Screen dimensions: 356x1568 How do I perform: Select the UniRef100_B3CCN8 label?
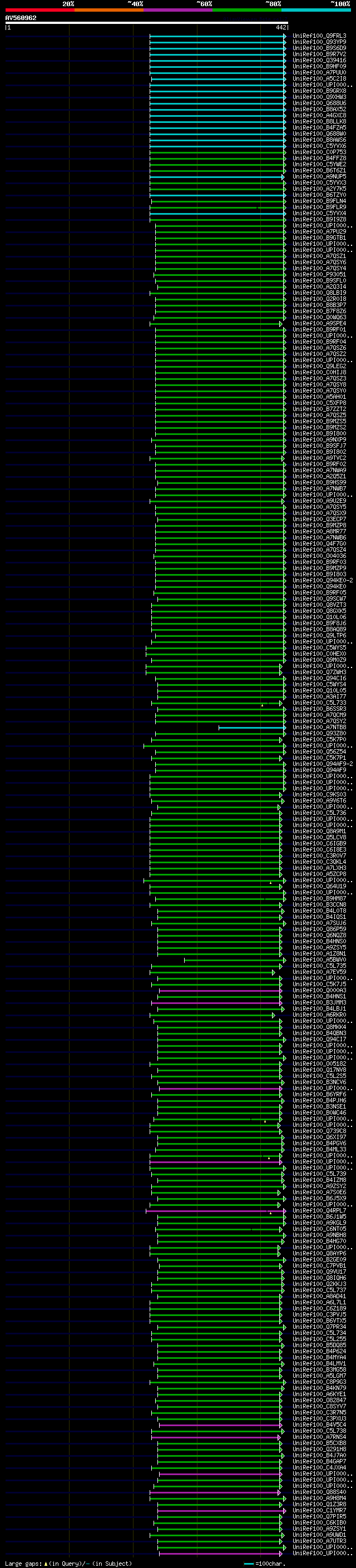tap(319, 904)
